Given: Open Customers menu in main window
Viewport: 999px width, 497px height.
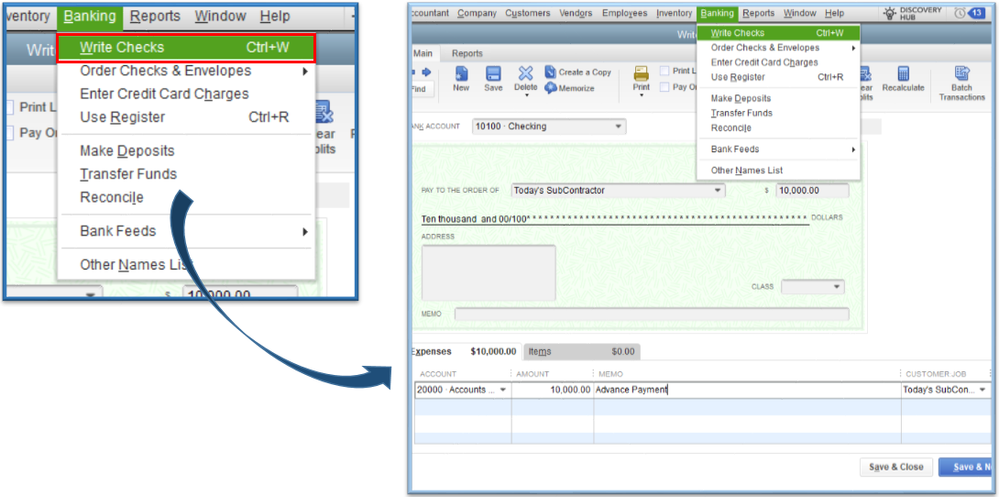Looking at the screenshot, I should coord(528,13).
